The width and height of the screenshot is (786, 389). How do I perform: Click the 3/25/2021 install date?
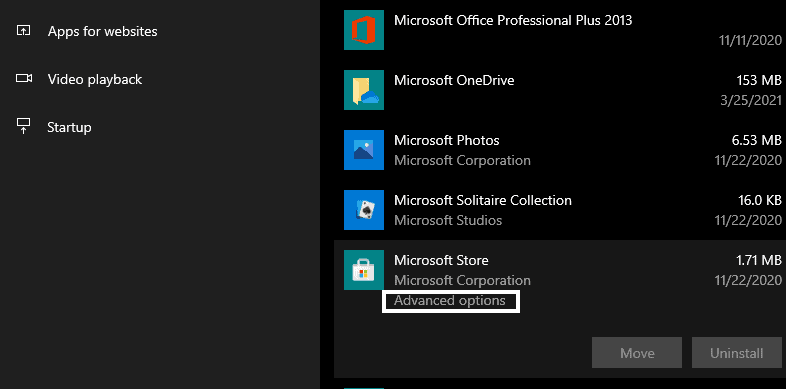750,100
